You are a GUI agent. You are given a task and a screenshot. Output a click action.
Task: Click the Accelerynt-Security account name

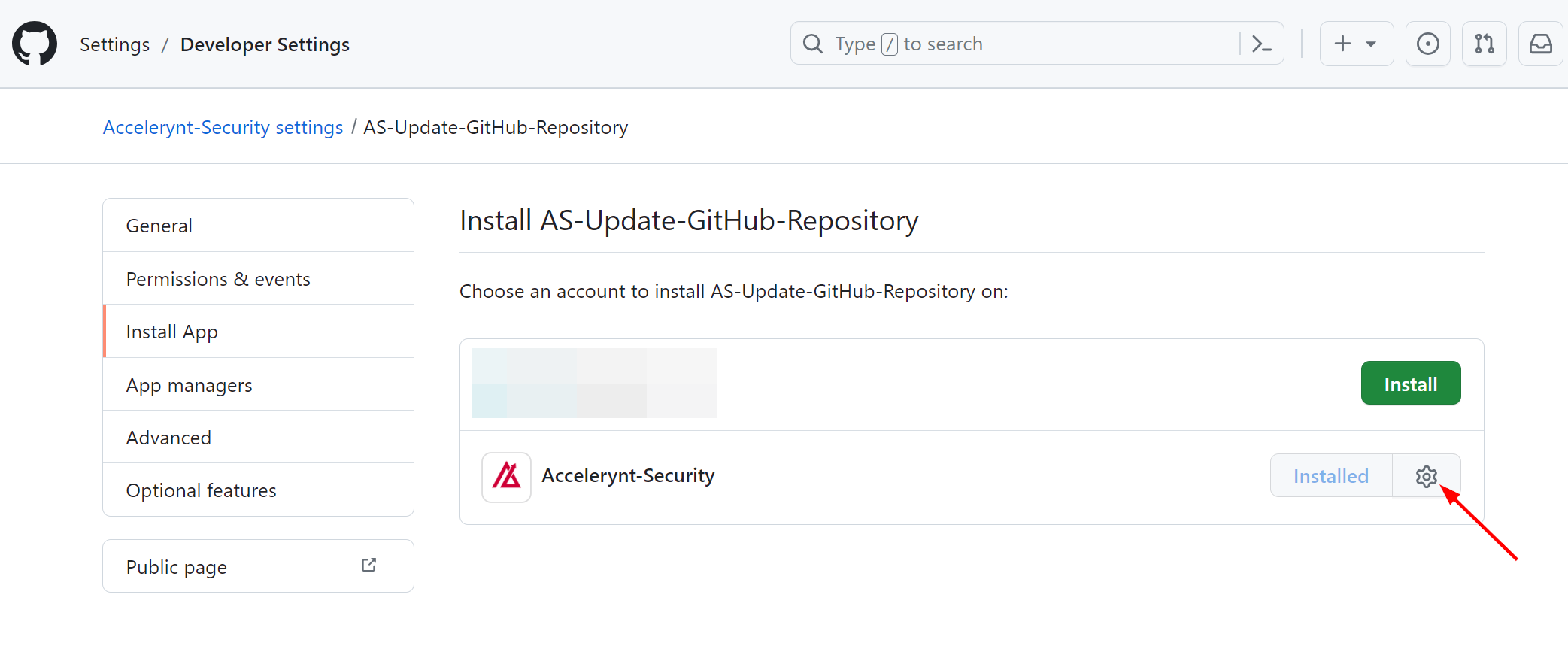pos(628,476)
